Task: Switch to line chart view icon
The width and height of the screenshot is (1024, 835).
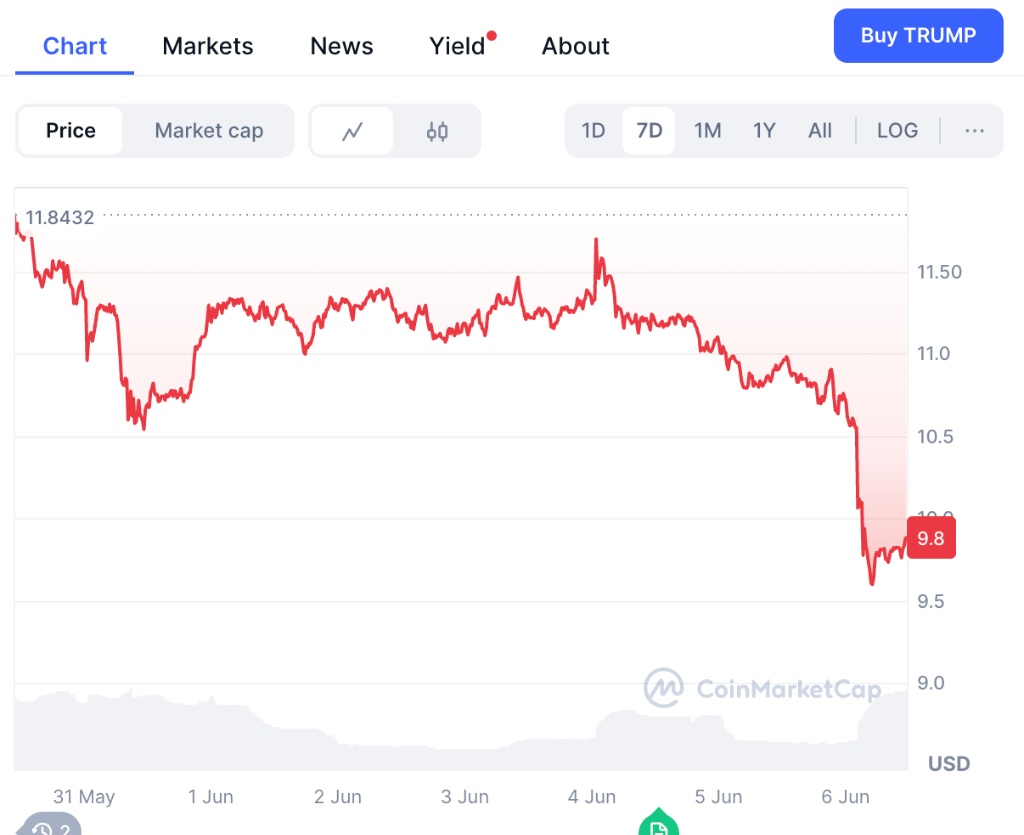Action: [x=352, y=131]
